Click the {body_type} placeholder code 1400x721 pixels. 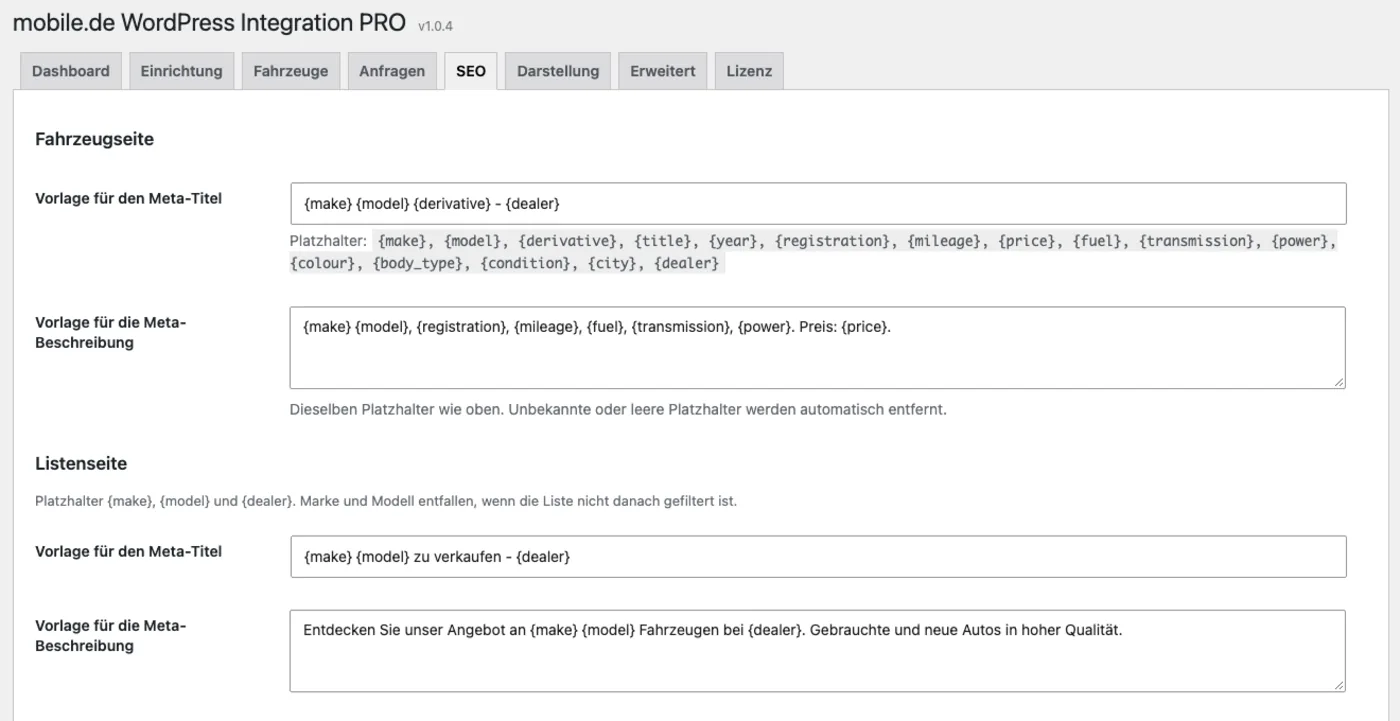point(418,263)
